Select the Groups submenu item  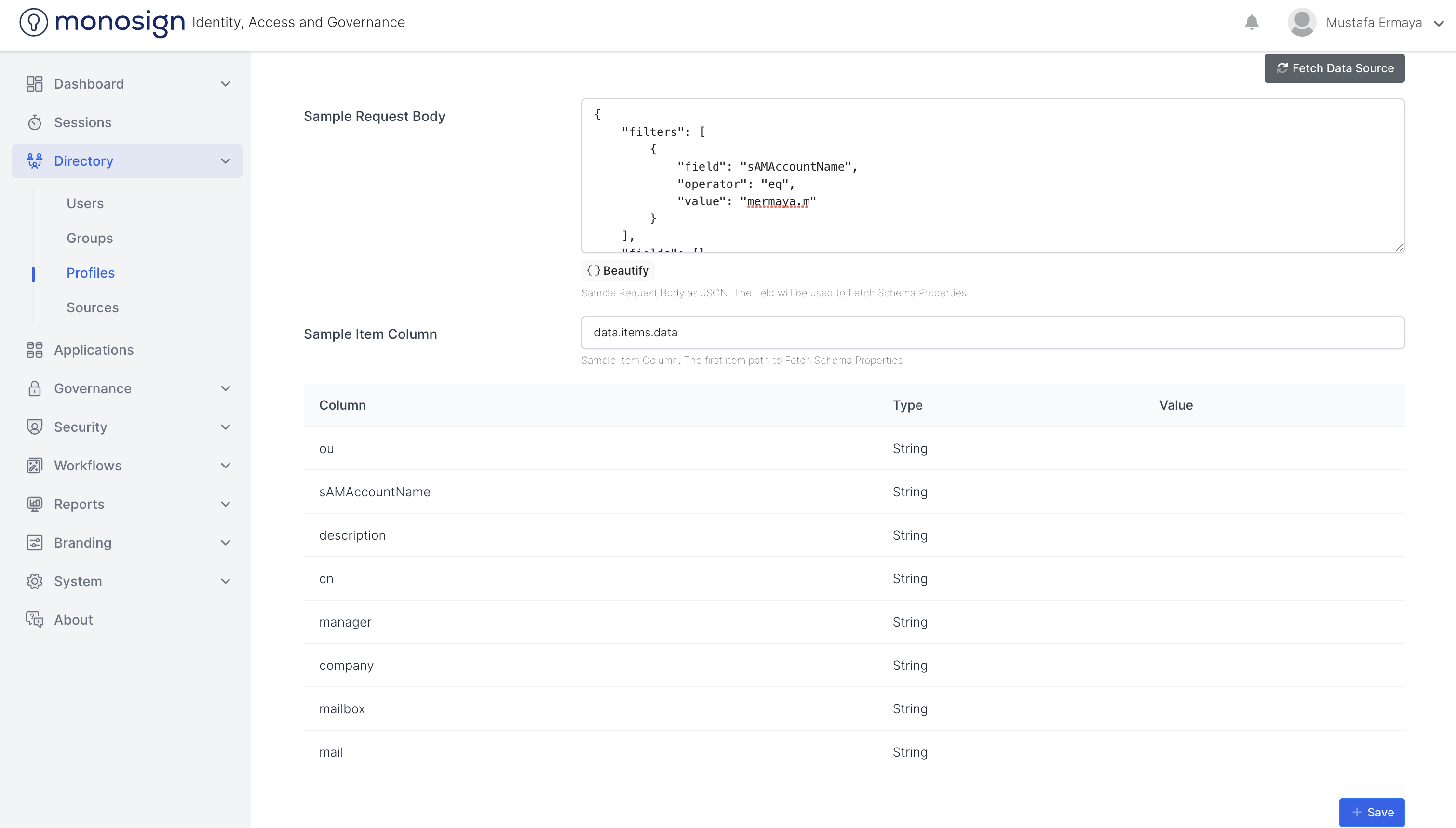coord(89,238)
